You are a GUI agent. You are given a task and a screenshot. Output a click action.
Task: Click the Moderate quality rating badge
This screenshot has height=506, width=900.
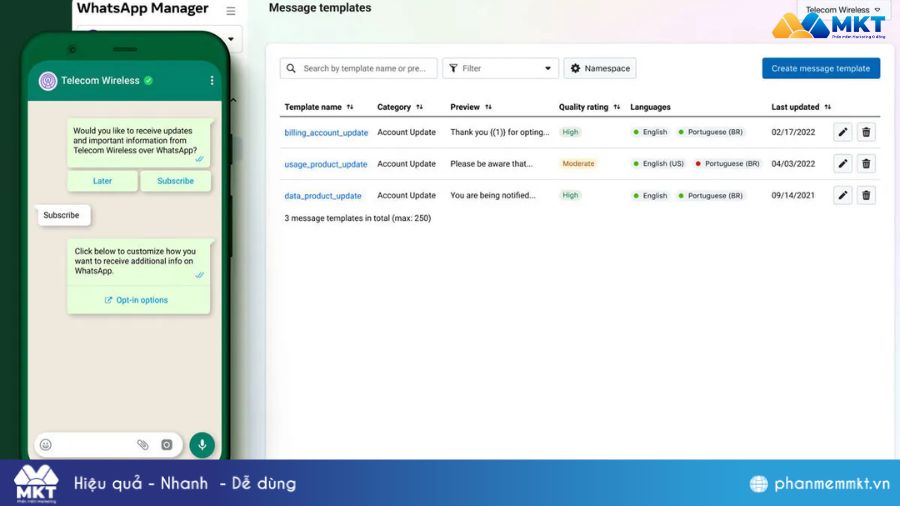click(x=578, y=164)
